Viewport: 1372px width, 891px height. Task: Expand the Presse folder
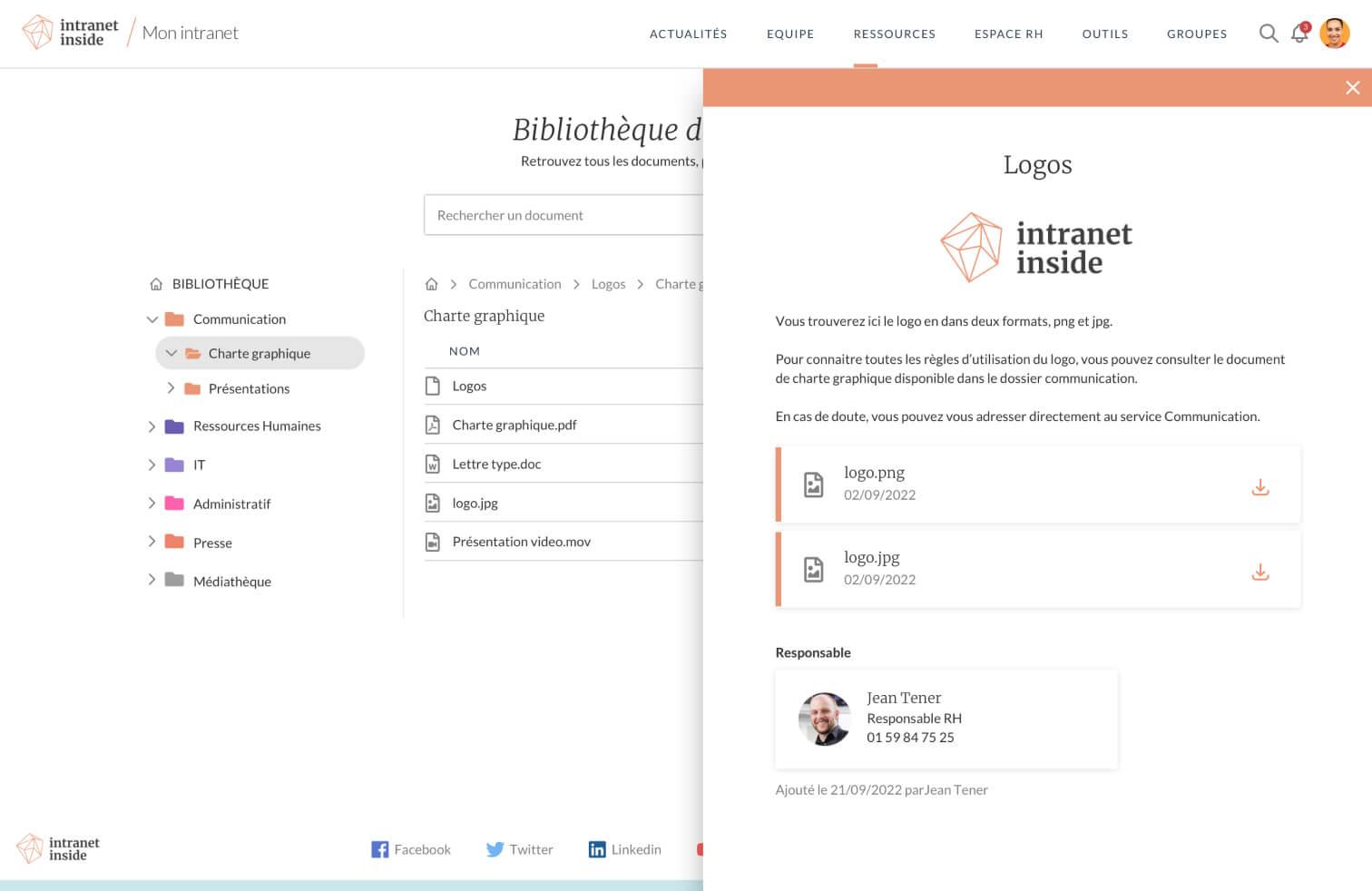[x=152, y=541]
